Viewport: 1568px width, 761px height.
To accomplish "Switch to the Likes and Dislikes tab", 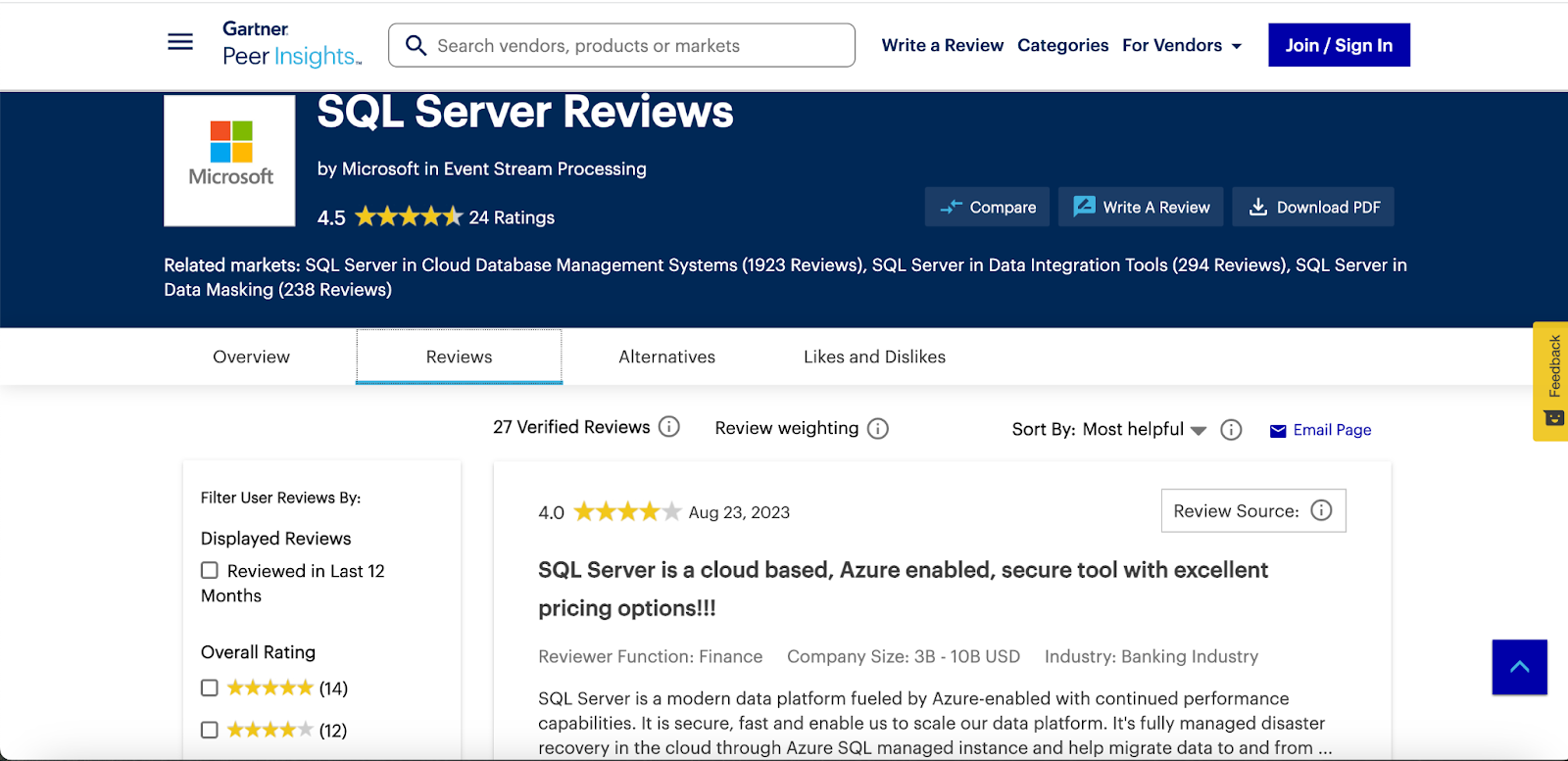I will pos(874,357).
